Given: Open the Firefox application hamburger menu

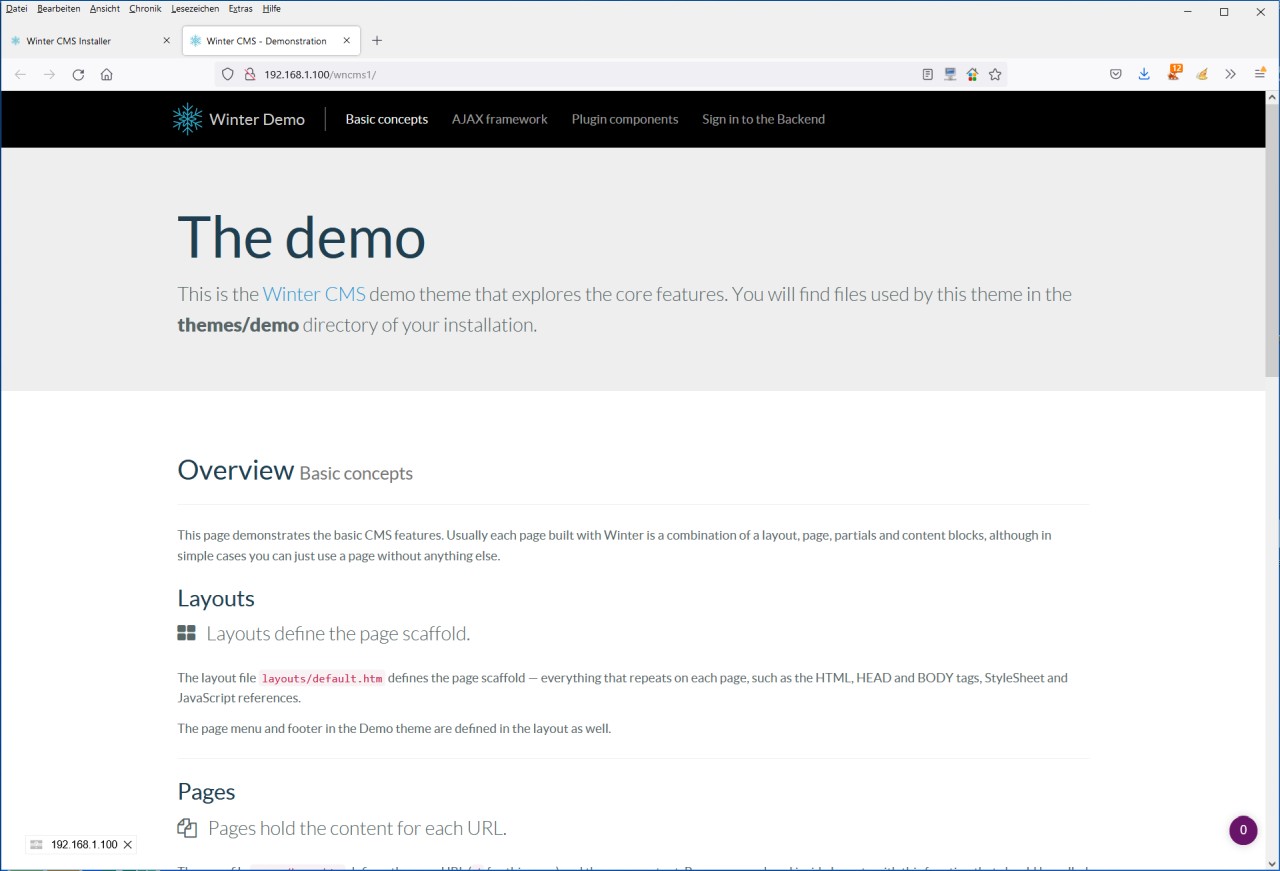Looking at the screenshot, I should coord(1260,74).
